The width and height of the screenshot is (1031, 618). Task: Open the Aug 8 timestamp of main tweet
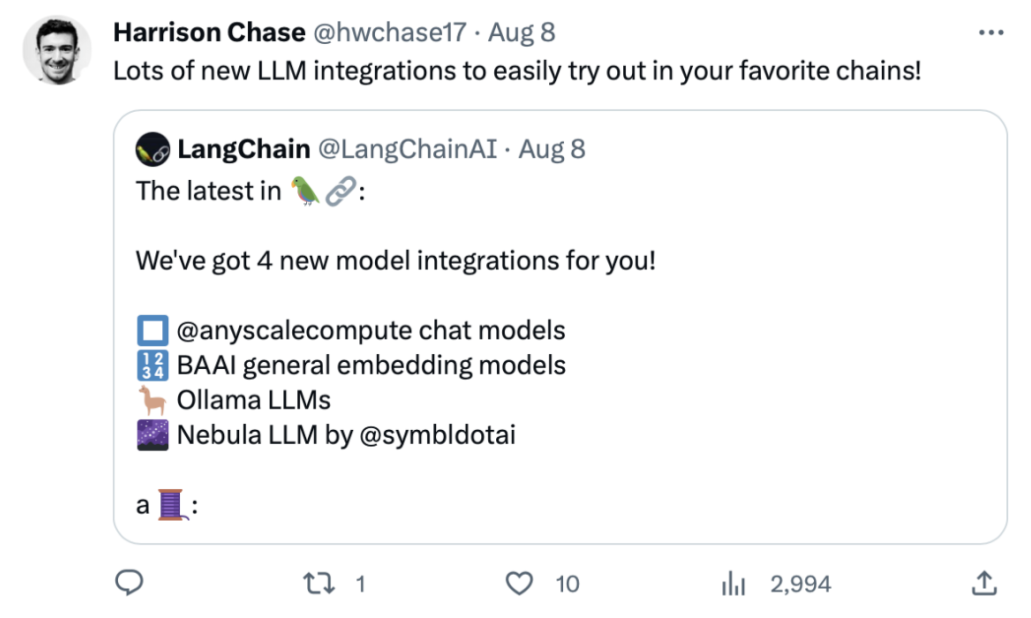pos(521,32)
